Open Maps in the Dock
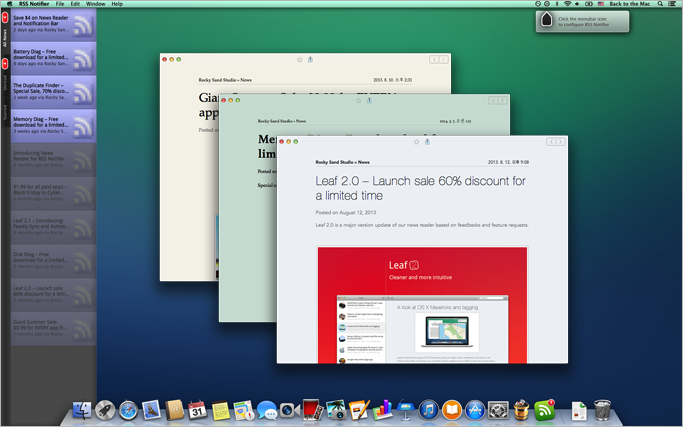 [x=243, y=410]
